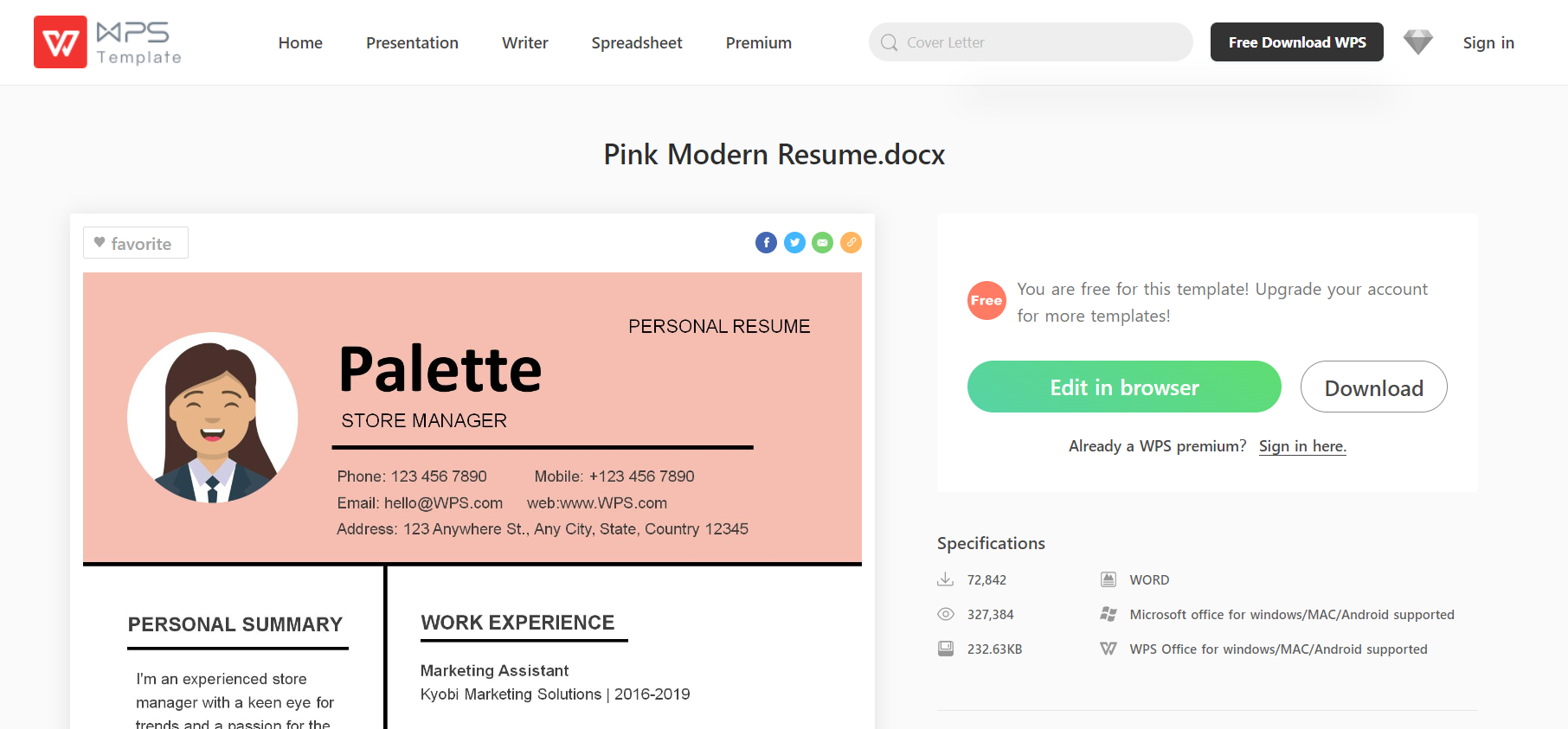Download the resume template
1568x729 pixels.
click(1374, 387)
